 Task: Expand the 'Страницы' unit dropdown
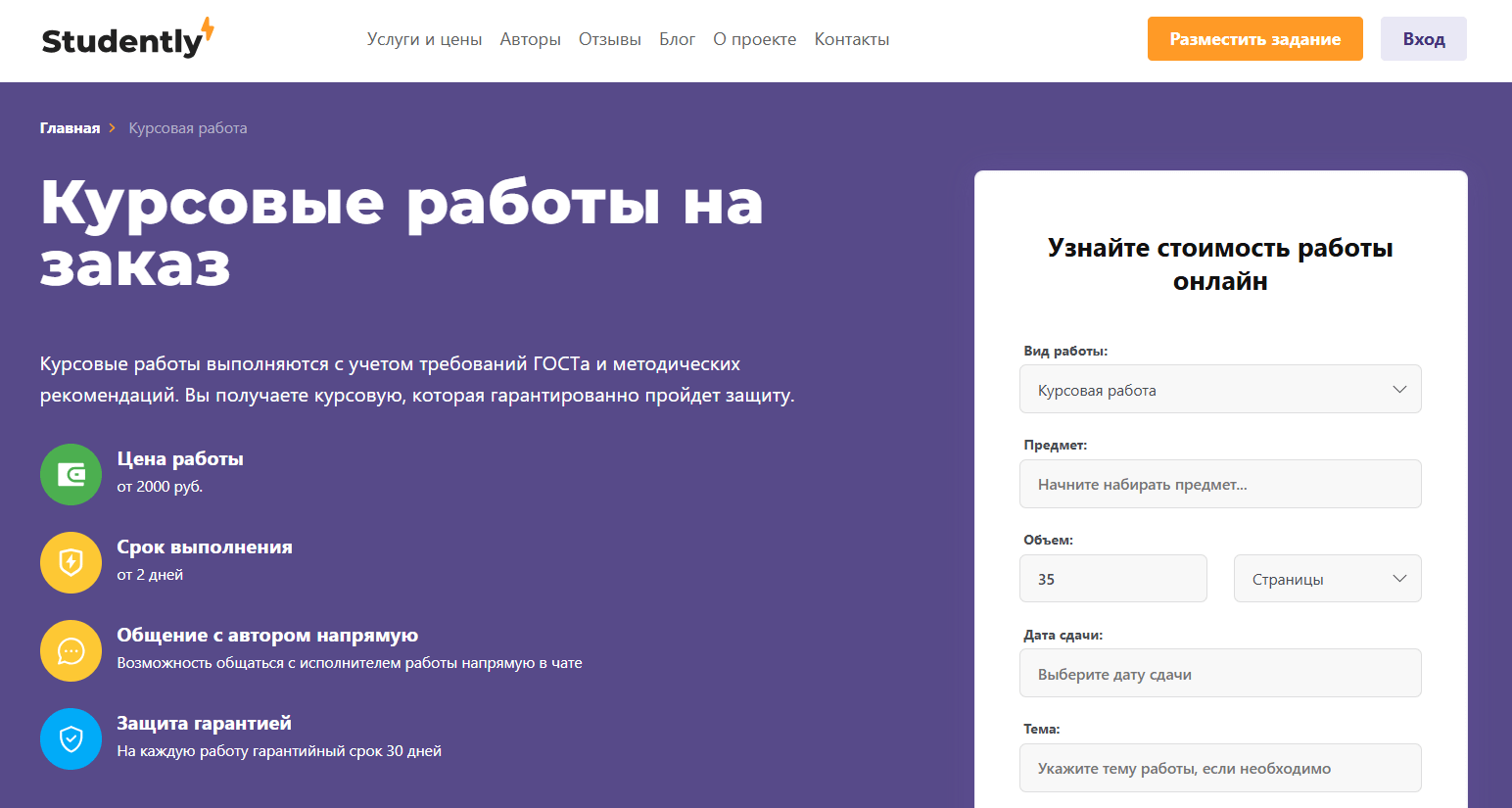point(1327,579)
